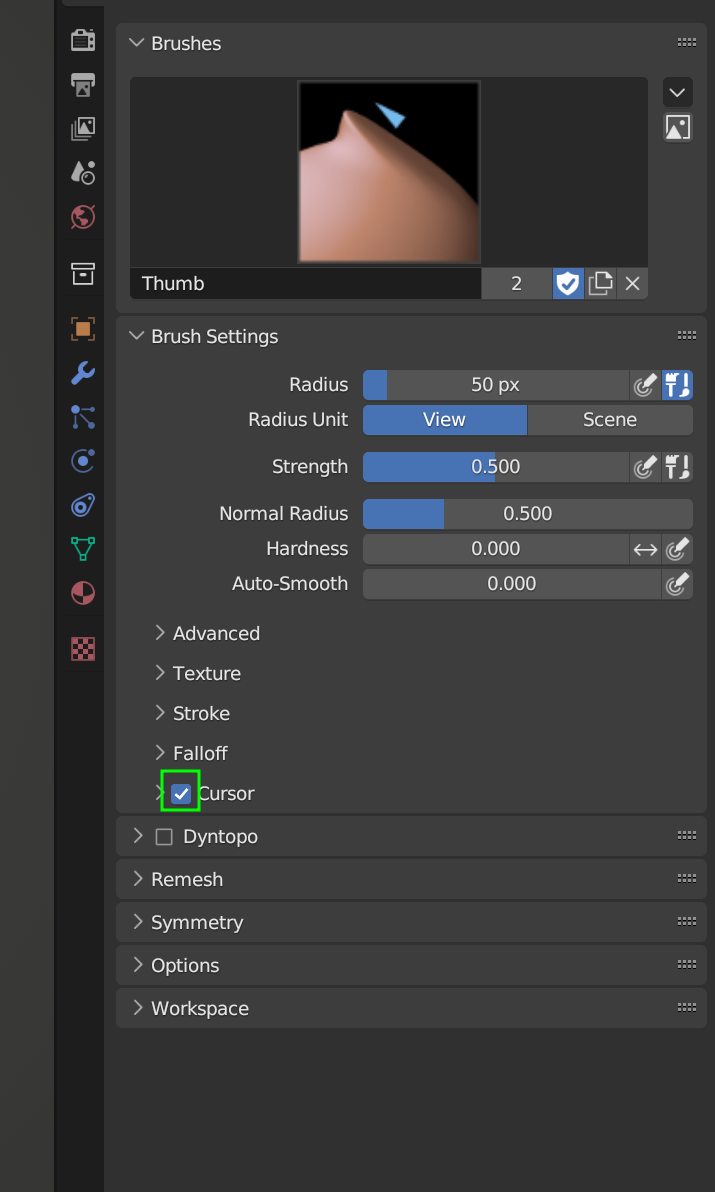Open the Object properties tab (orange square)
The width and height of the screenshot is (715, 1192).
[x=83, y=328]
